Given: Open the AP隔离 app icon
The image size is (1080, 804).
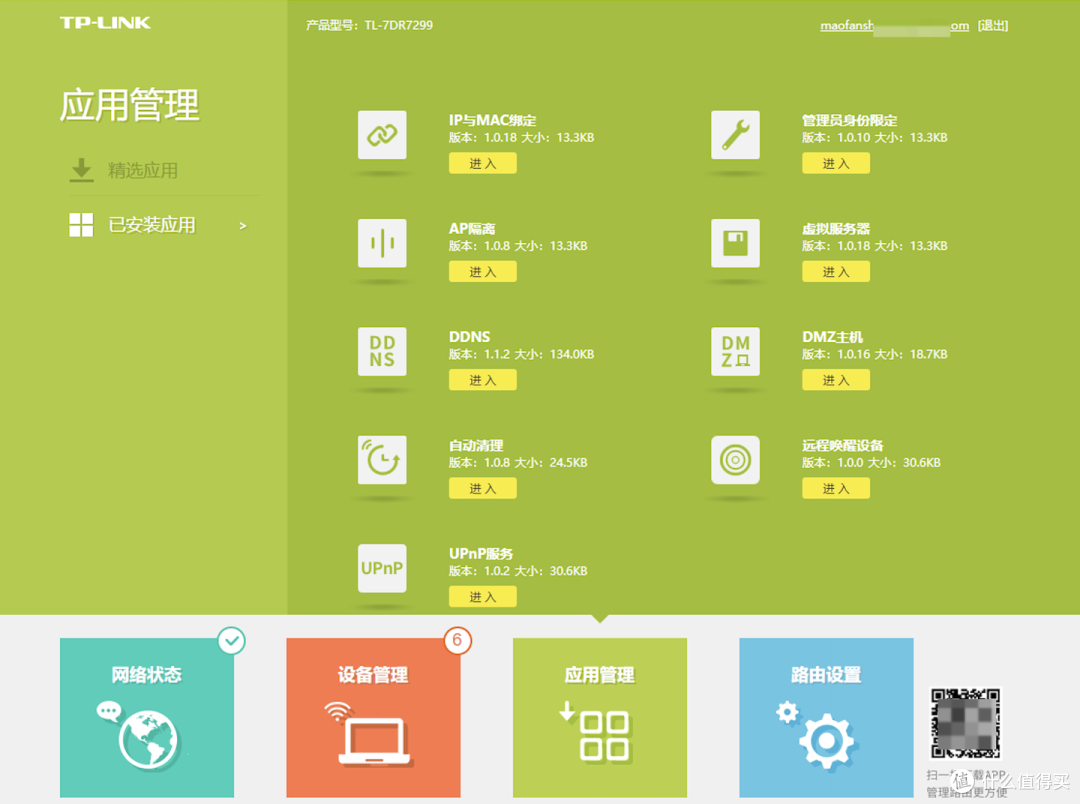Looking at the screenshot, I should pyautogui.click(x=382, y=243).
